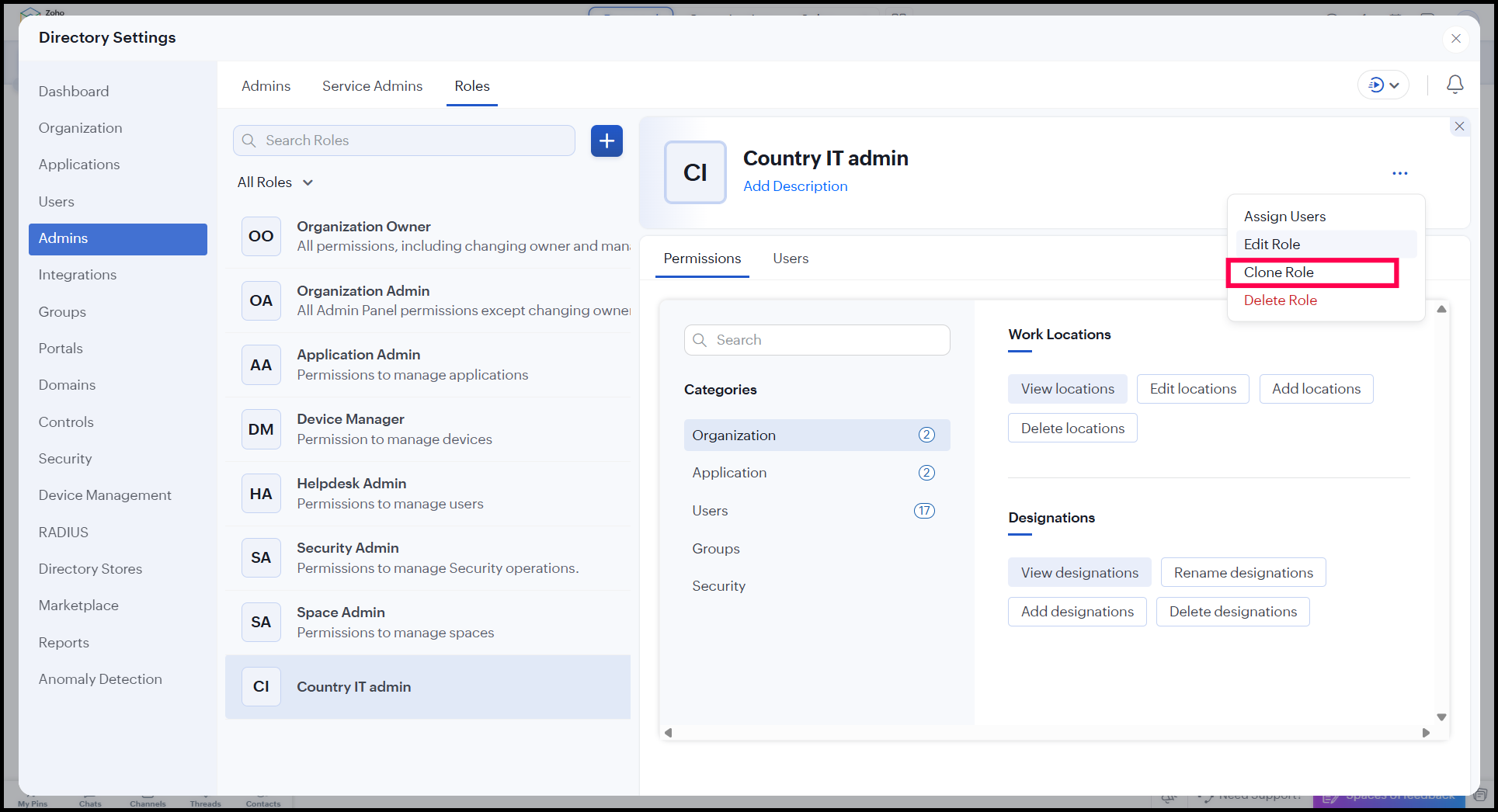Image resolution: width=1498 pixels, height=812 pixels.
Task: Click the CI avatar next to Country IT admin title
Action: (695, 172)
